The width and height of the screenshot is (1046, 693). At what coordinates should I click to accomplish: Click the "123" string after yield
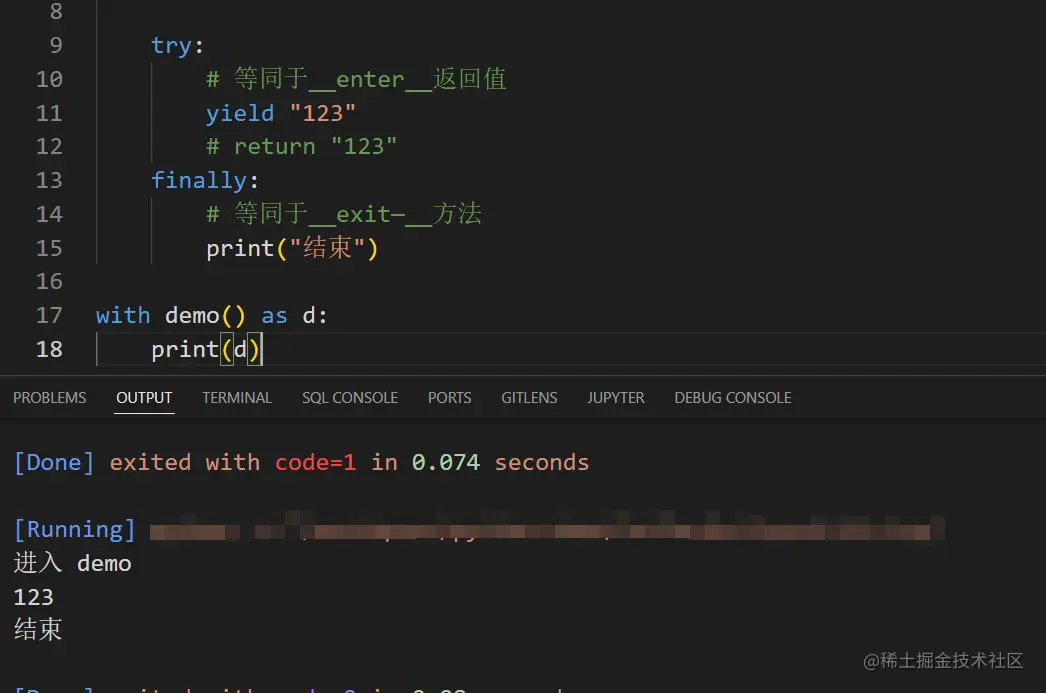coord(323,113)
